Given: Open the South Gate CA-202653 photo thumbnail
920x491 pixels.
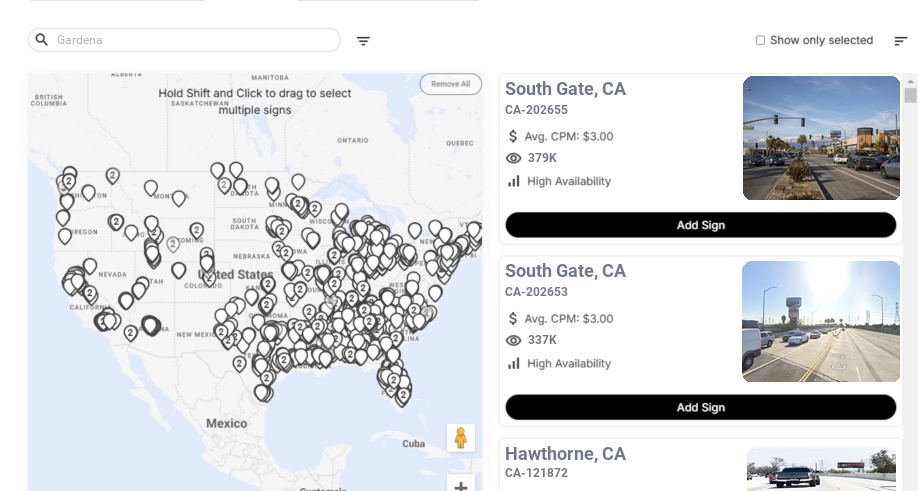Looking at the screenshot, I should coord(821,321).
